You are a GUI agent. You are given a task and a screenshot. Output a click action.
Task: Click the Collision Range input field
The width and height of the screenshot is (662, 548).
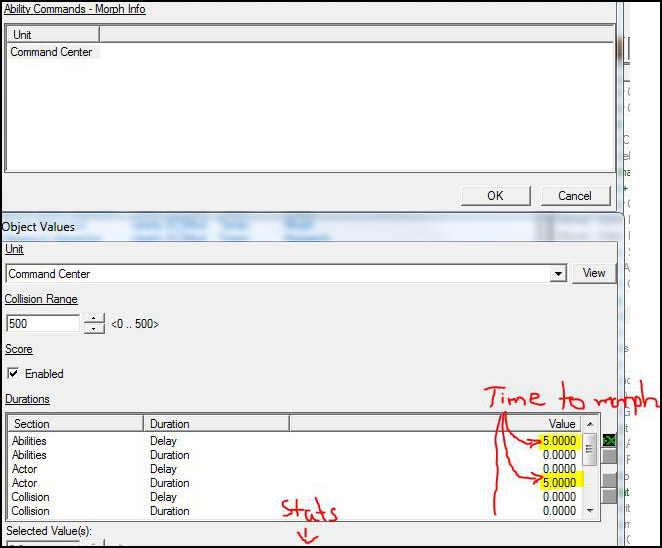tap(43, 324)
